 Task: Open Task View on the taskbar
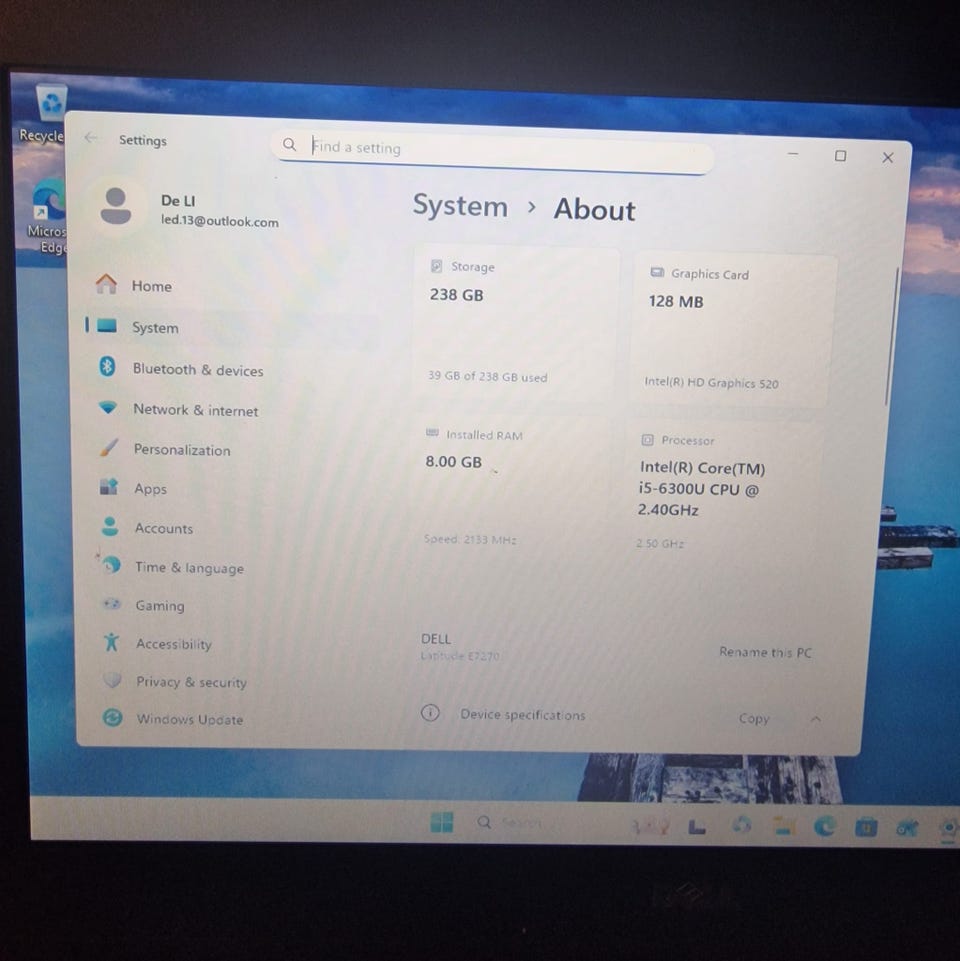pos(696,827)
